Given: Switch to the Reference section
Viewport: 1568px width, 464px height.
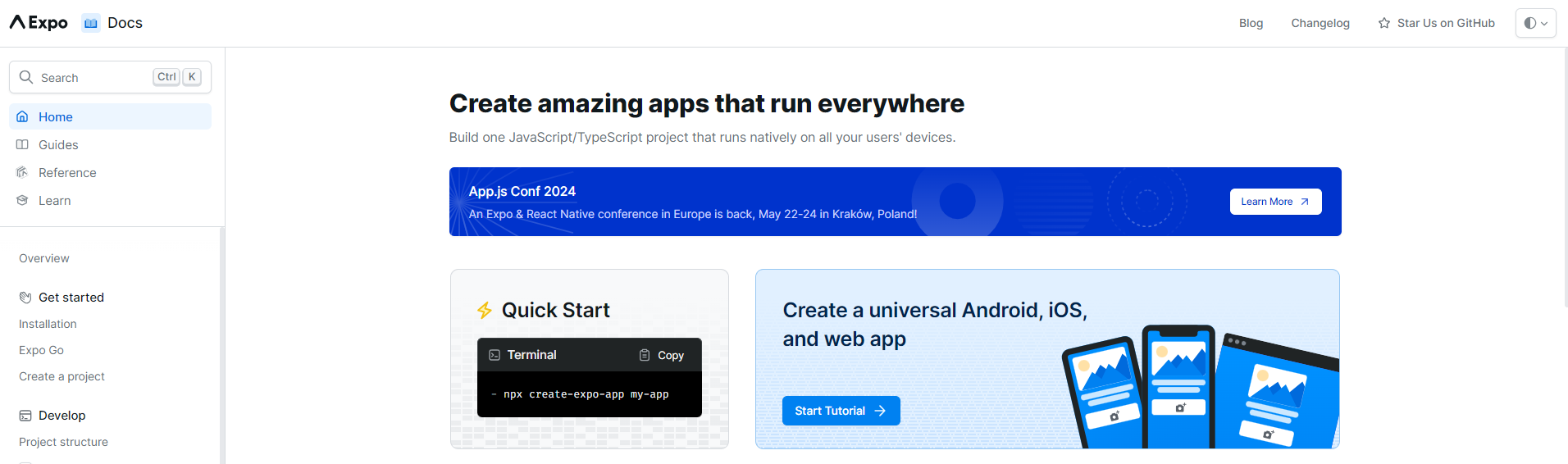Looking at the screenshot, I should [110, 172].
